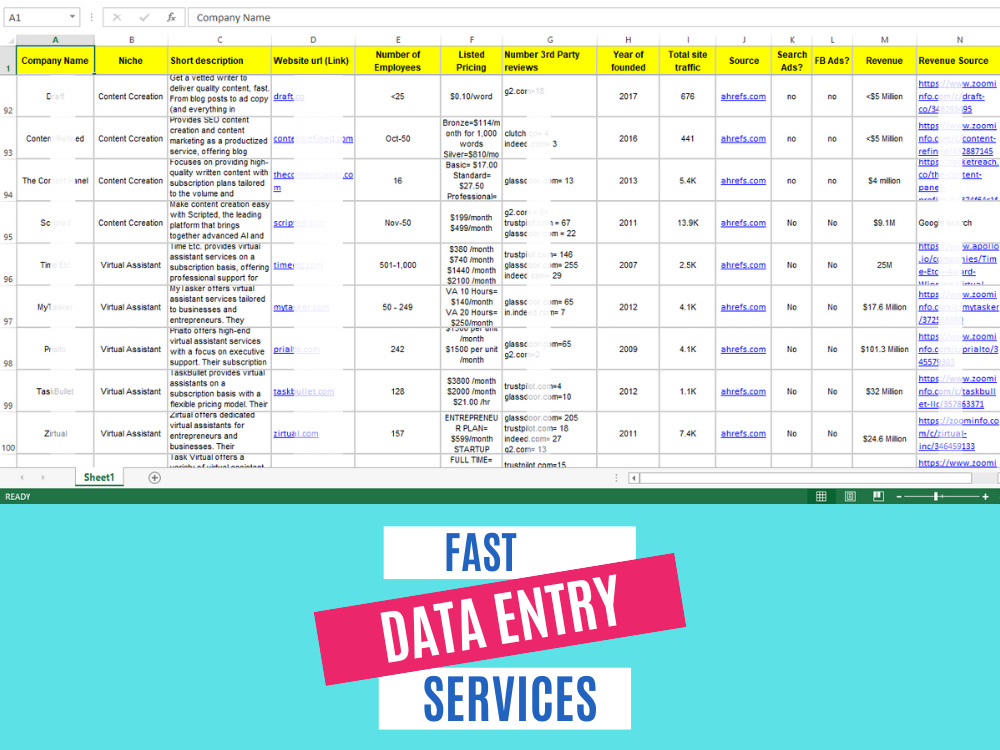Click the zoom slider handle

coord(936,496)
